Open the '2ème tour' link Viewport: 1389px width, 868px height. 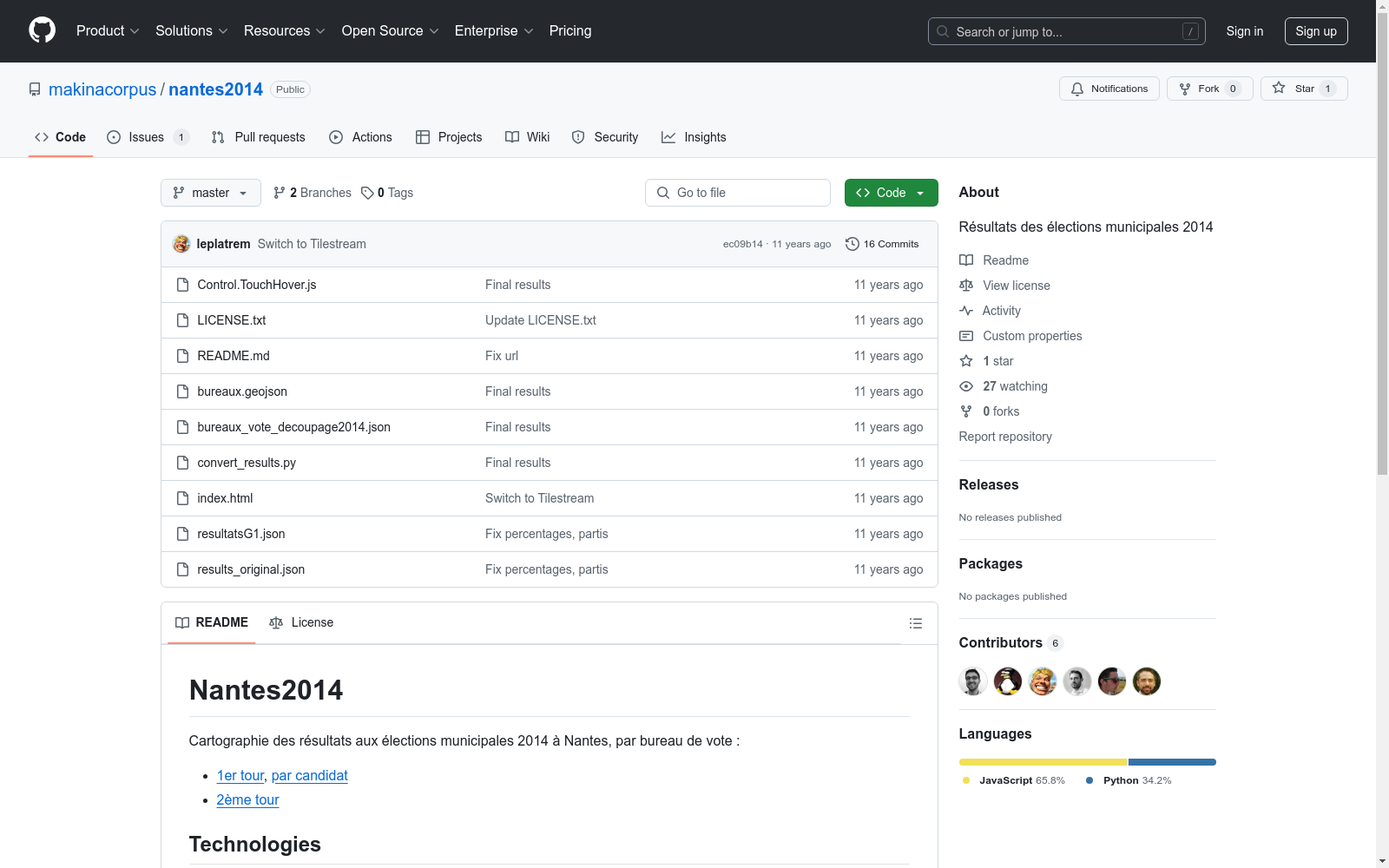[x=248, y=799]
